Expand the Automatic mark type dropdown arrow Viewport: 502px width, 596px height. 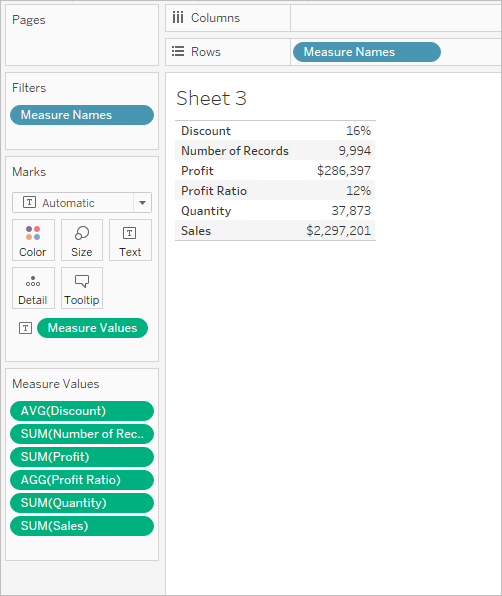143,203
